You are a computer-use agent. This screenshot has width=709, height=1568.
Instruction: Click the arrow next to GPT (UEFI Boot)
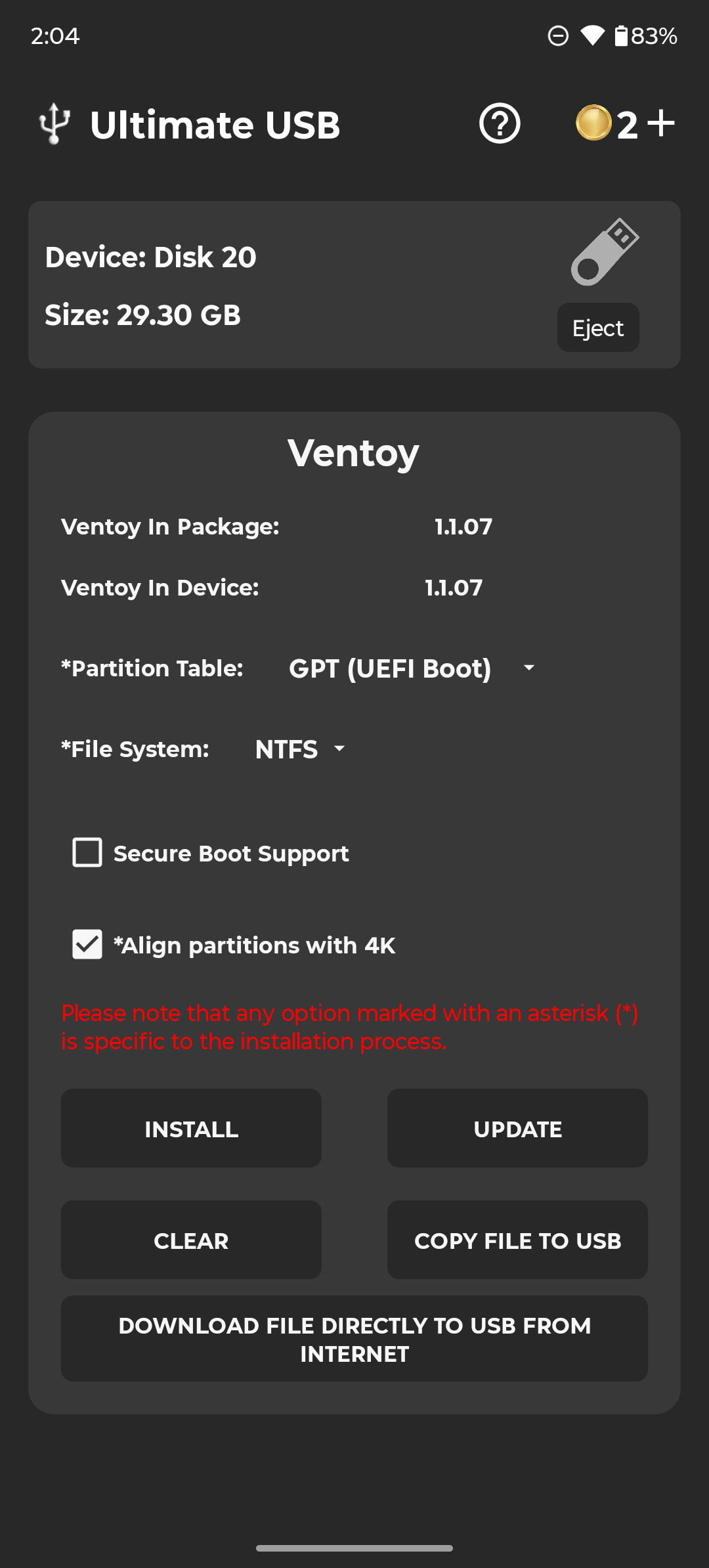(528, 668)
